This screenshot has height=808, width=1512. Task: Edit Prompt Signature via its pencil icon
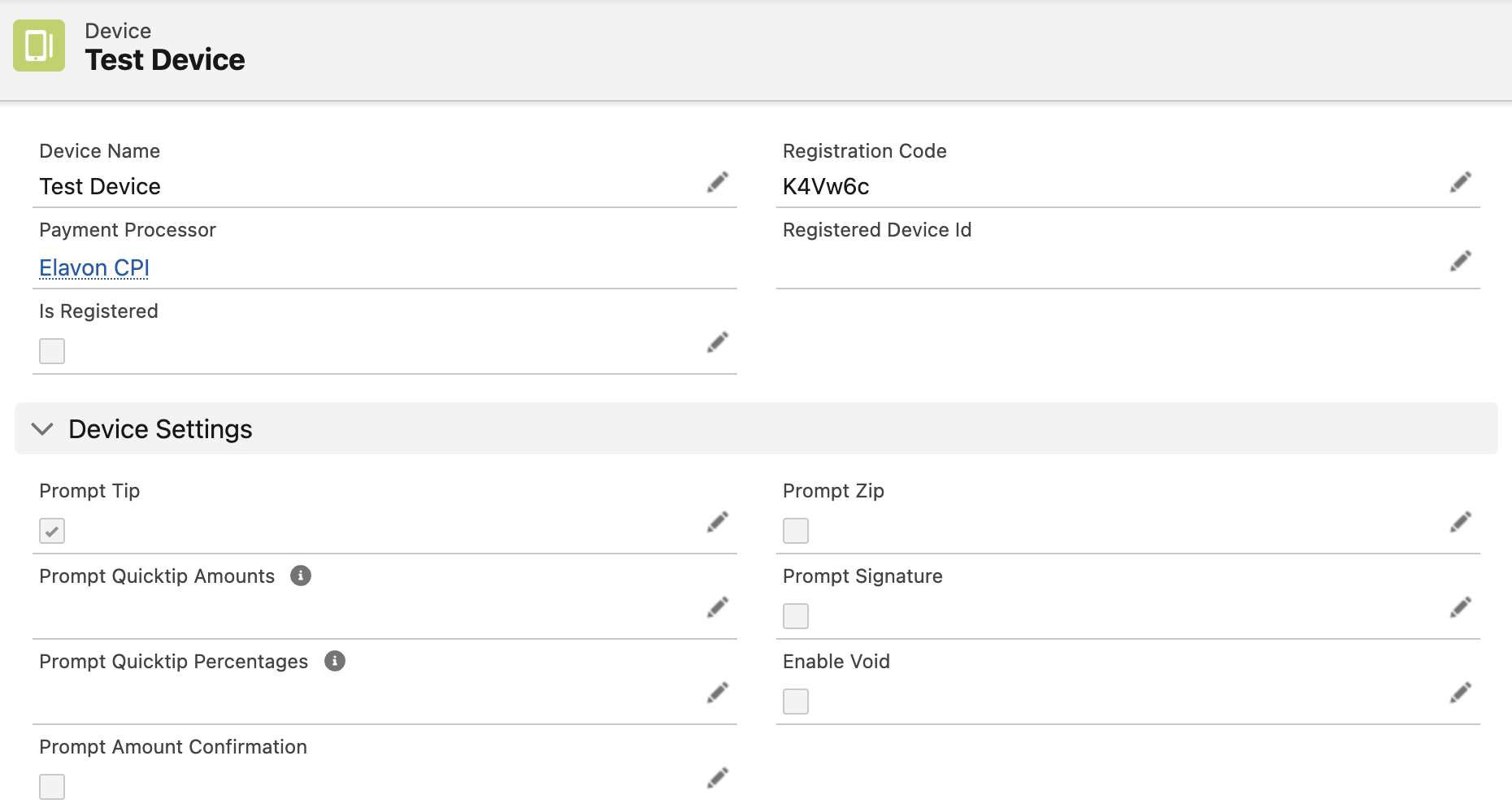[1460, 607]
